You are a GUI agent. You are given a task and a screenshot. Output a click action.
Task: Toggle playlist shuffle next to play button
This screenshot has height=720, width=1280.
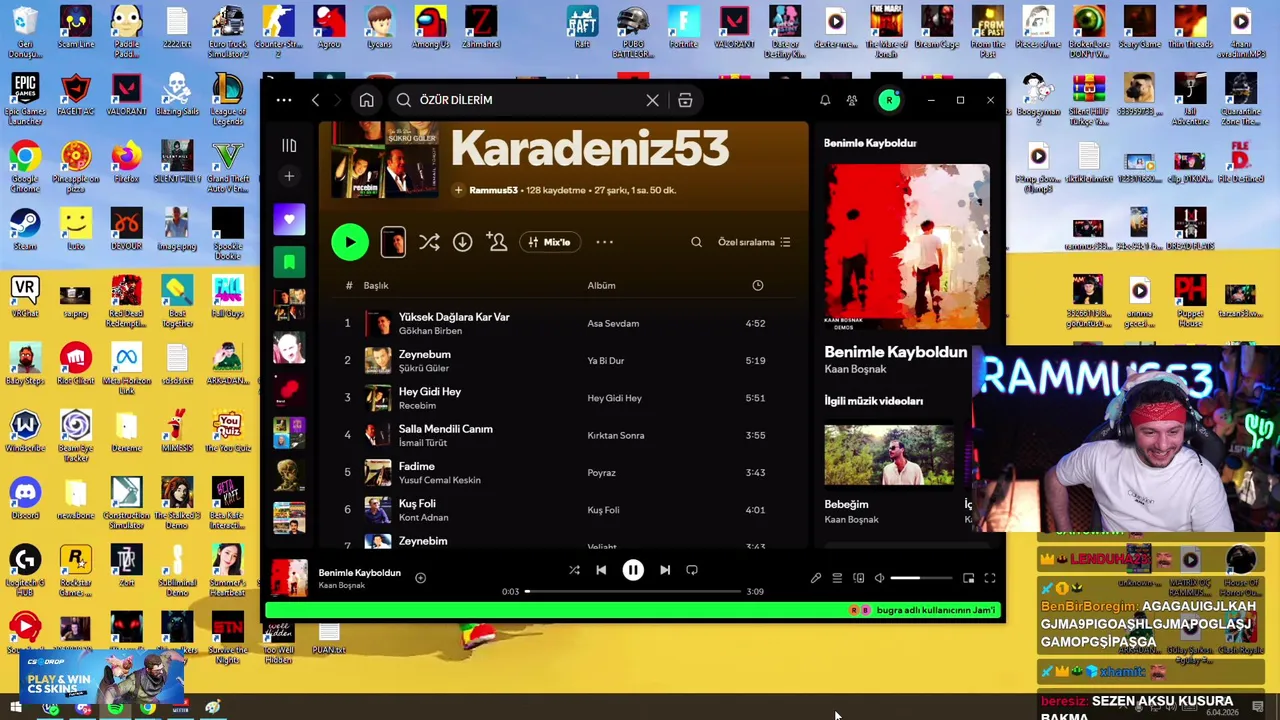[429, 242]
